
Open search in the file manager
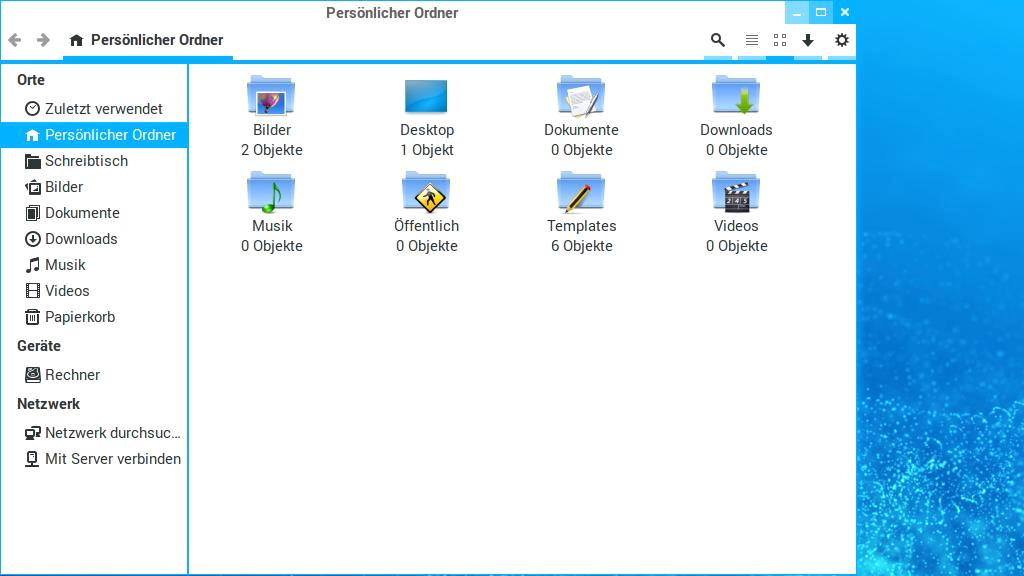click(717, 40)
